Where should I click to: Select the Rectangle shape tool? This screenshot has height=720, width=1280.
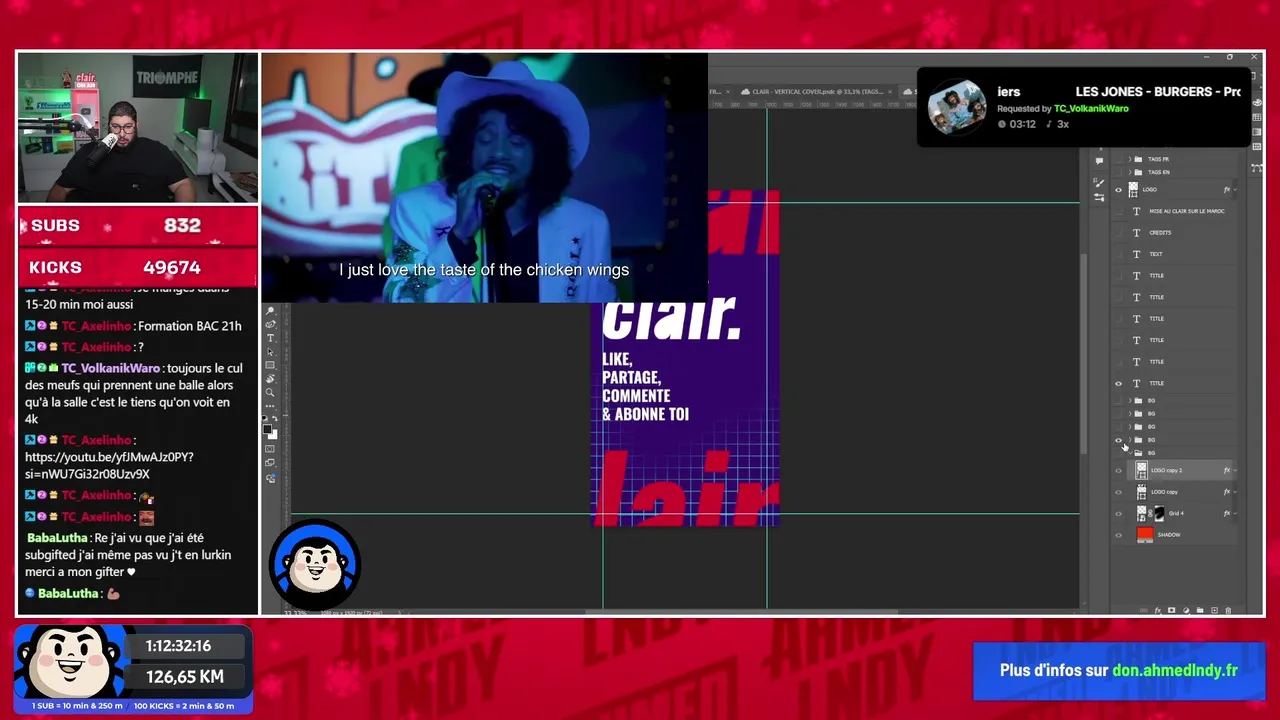coord(270,365)
